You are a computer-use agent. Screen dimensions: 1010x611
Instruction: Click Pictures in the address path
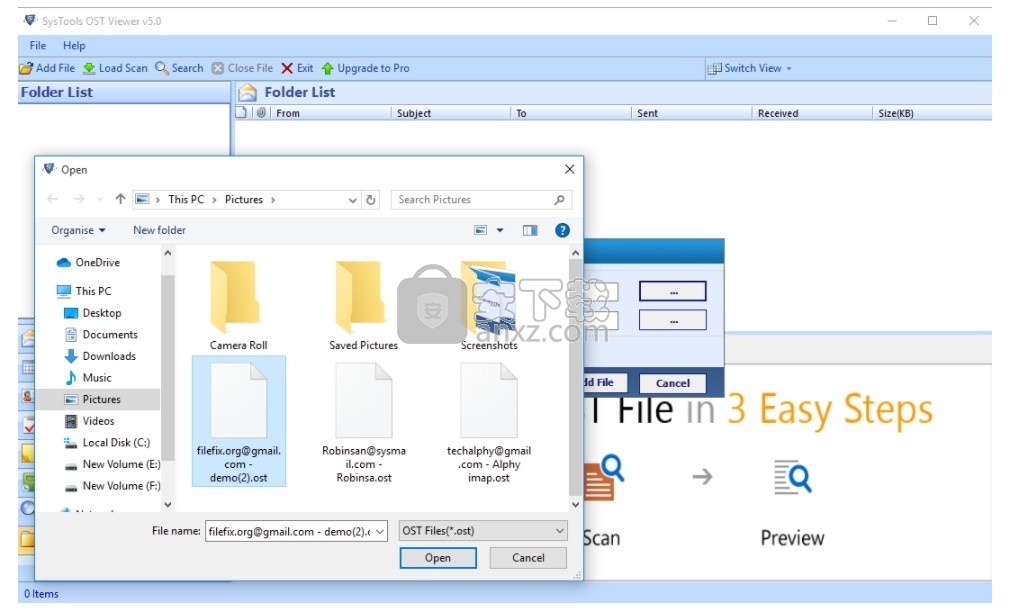coord(243,200)
